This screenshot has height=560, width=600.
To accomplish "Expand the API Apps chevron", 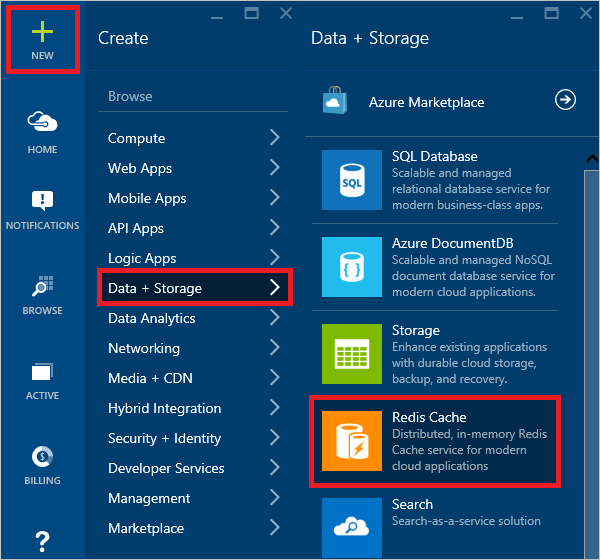I will point(275,227).
